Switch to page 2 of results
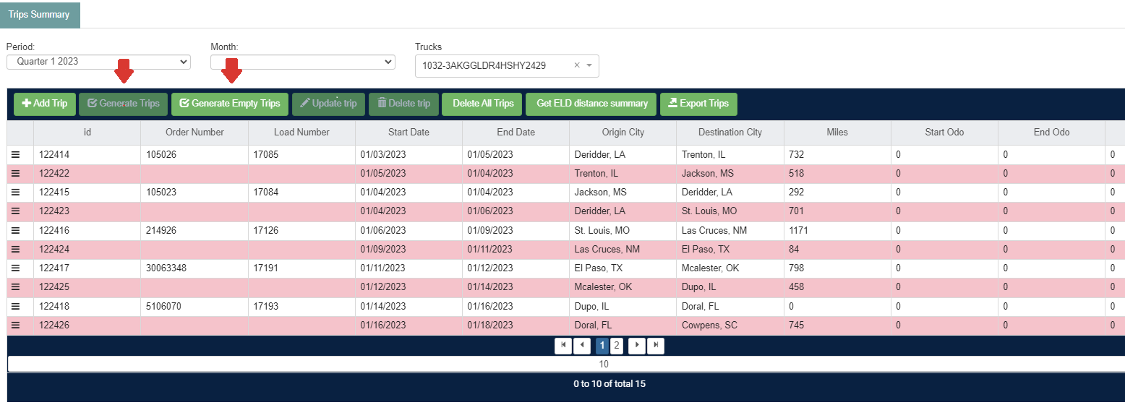1128x402 pixels. tap(617, 345)
